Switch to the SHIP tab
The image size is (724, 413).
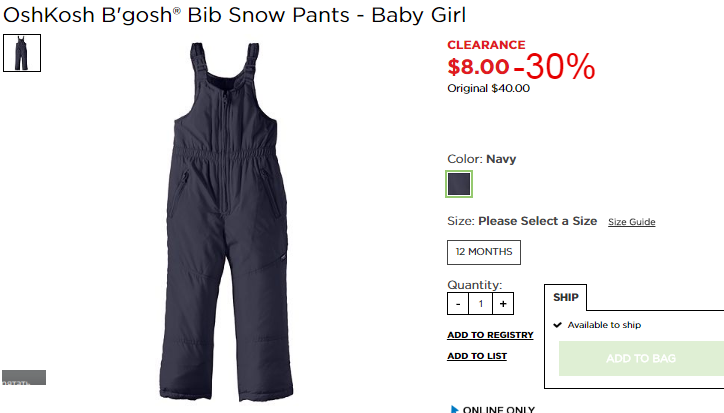tap(566, 298)
